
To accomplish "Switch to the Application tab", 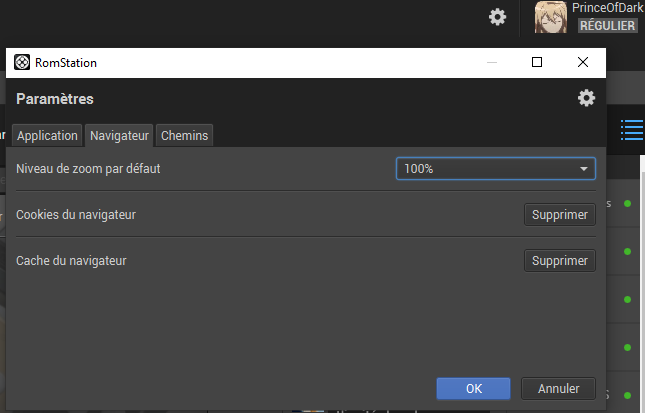I will click(47, 136).
